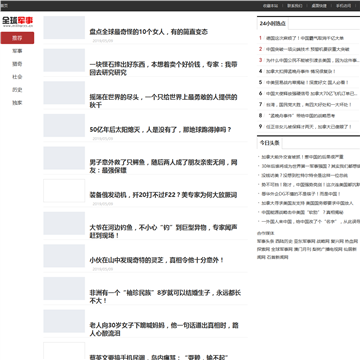Click thumbnail beside the 怪石 article

64,60
